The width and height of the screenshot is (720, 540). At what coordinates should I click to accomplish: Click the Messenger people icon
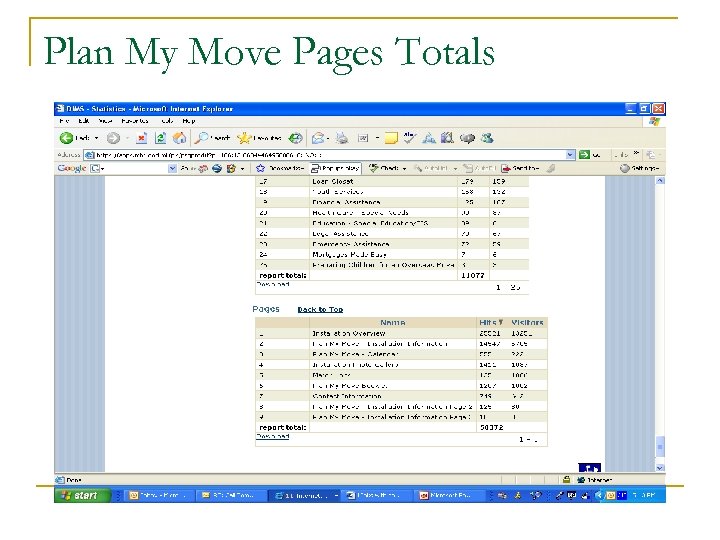(x=487, y=138)
